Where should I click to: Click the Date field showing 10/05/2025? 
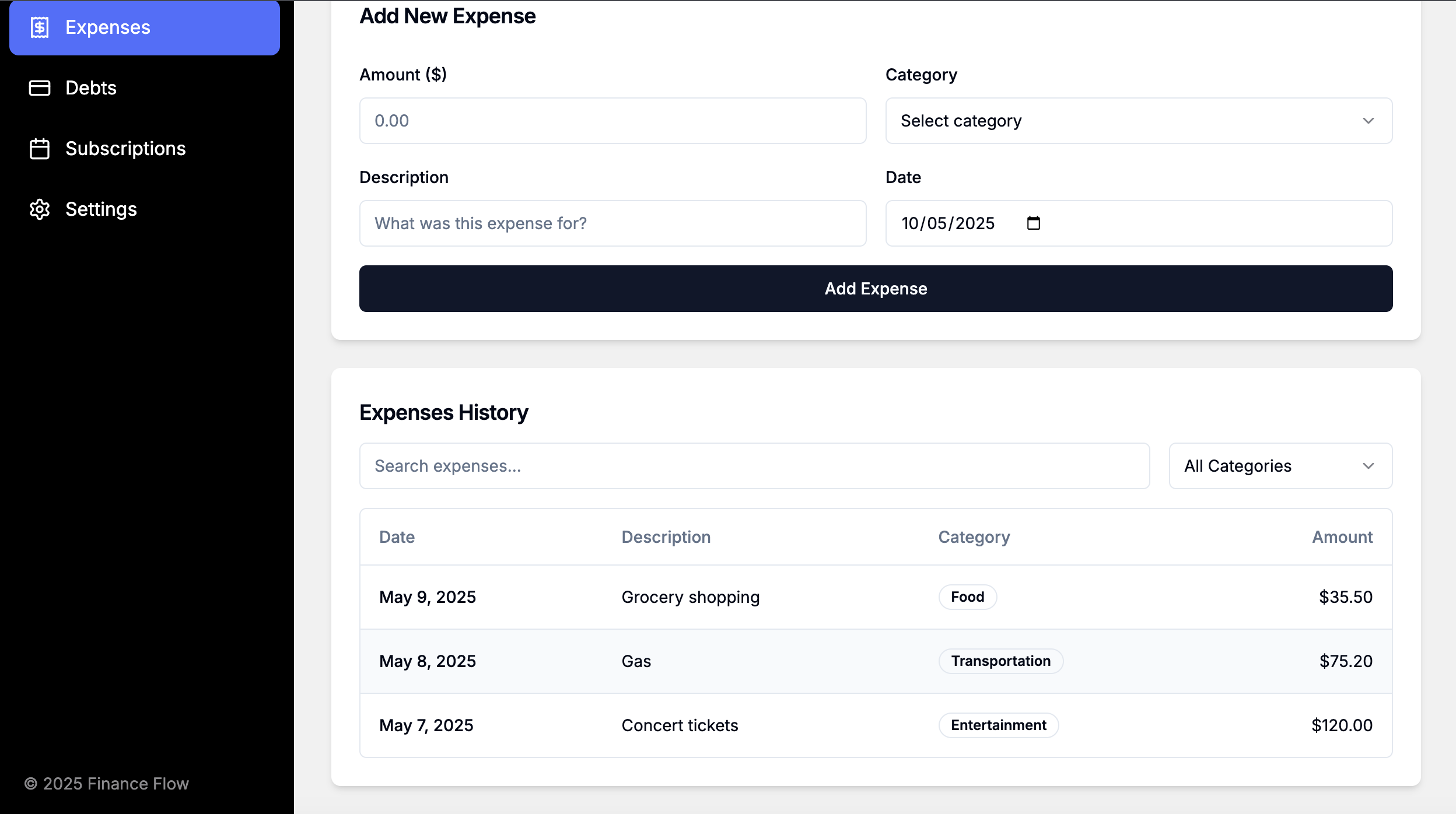(948, 223)
